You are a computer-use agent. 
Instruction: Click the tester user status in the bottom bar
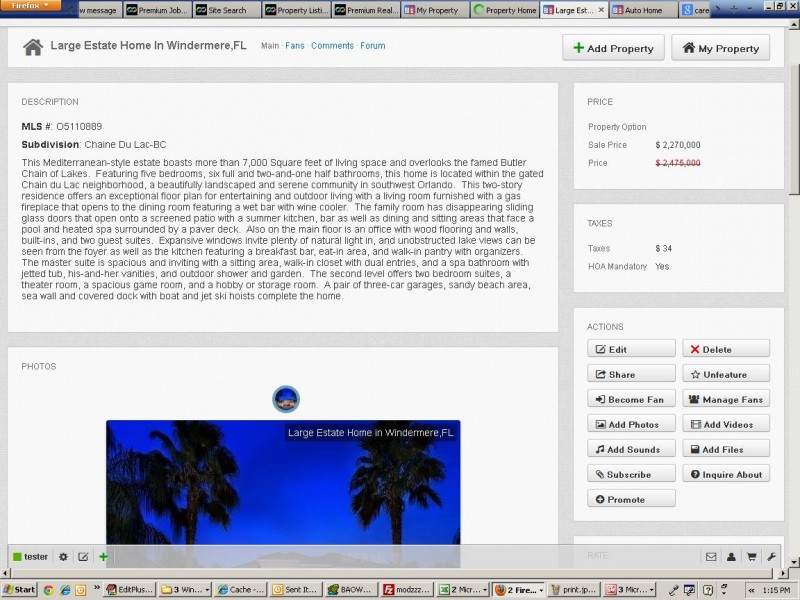pos(31,557)
